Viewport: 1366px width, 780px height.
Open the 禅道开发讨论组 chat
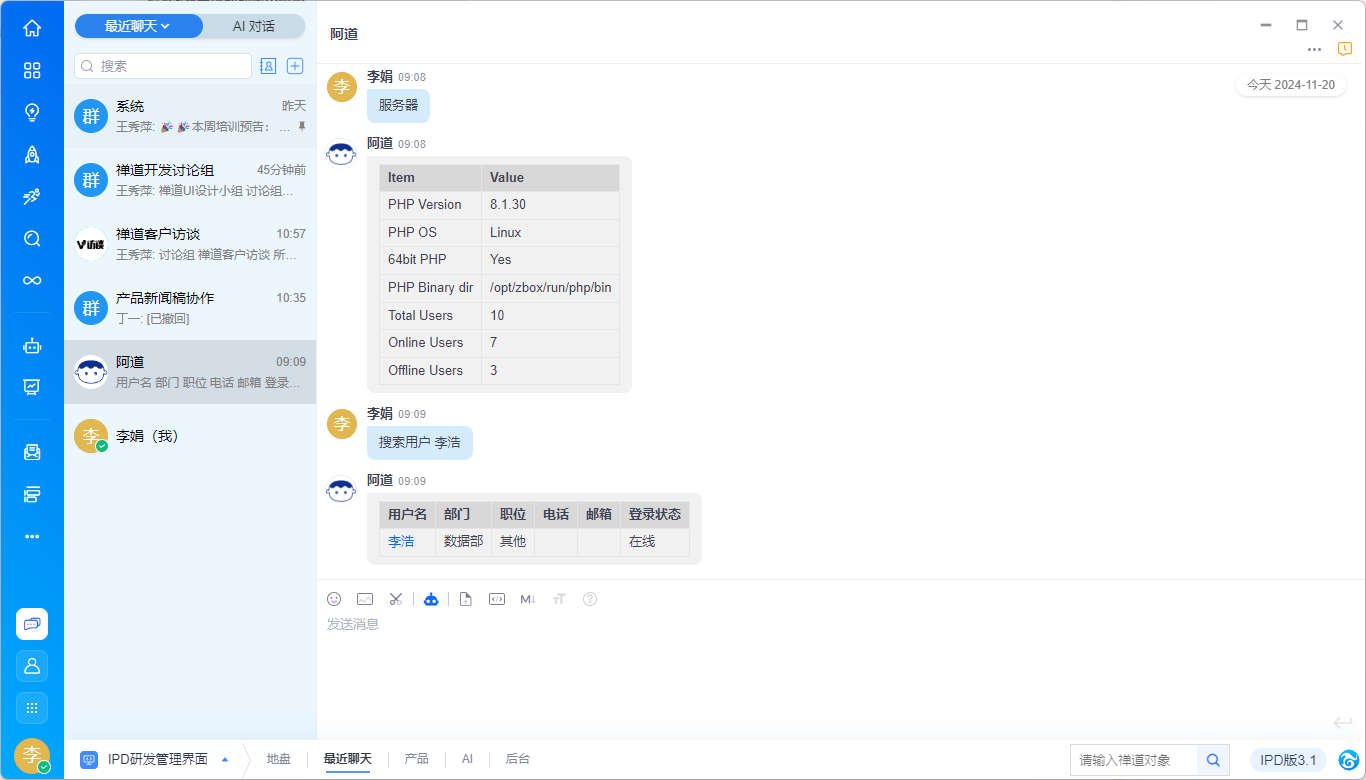[190, 180]
